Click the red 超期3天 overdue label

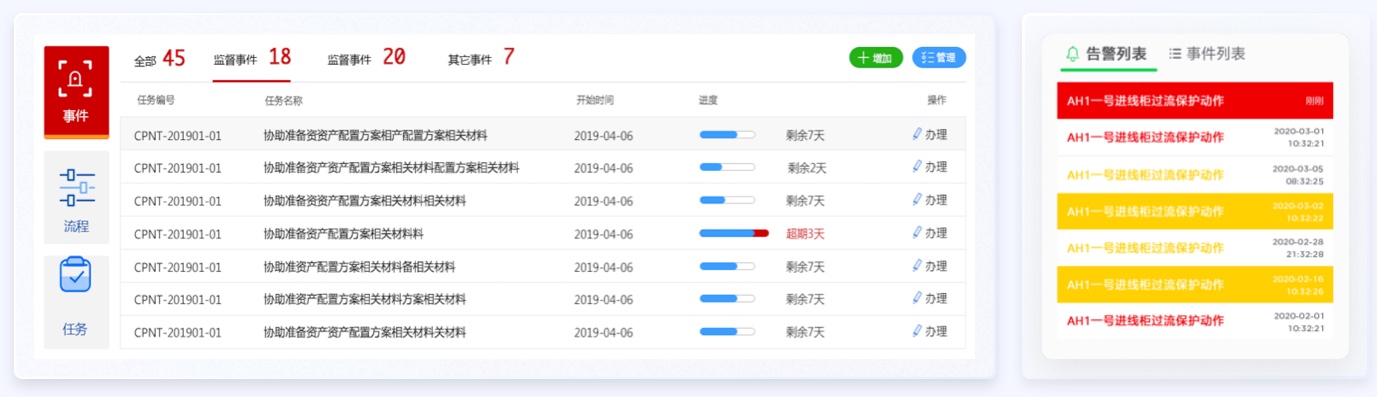pos(805,234)
